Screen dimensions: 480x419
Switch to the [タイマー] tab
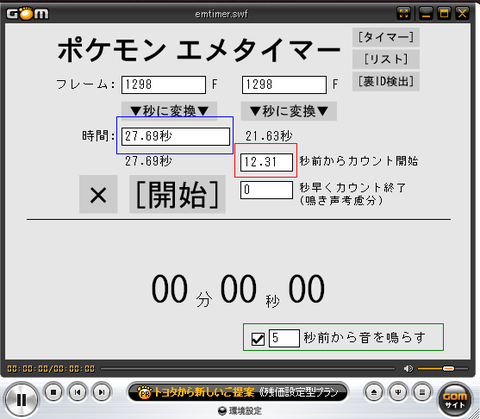(x=386, y=37)
